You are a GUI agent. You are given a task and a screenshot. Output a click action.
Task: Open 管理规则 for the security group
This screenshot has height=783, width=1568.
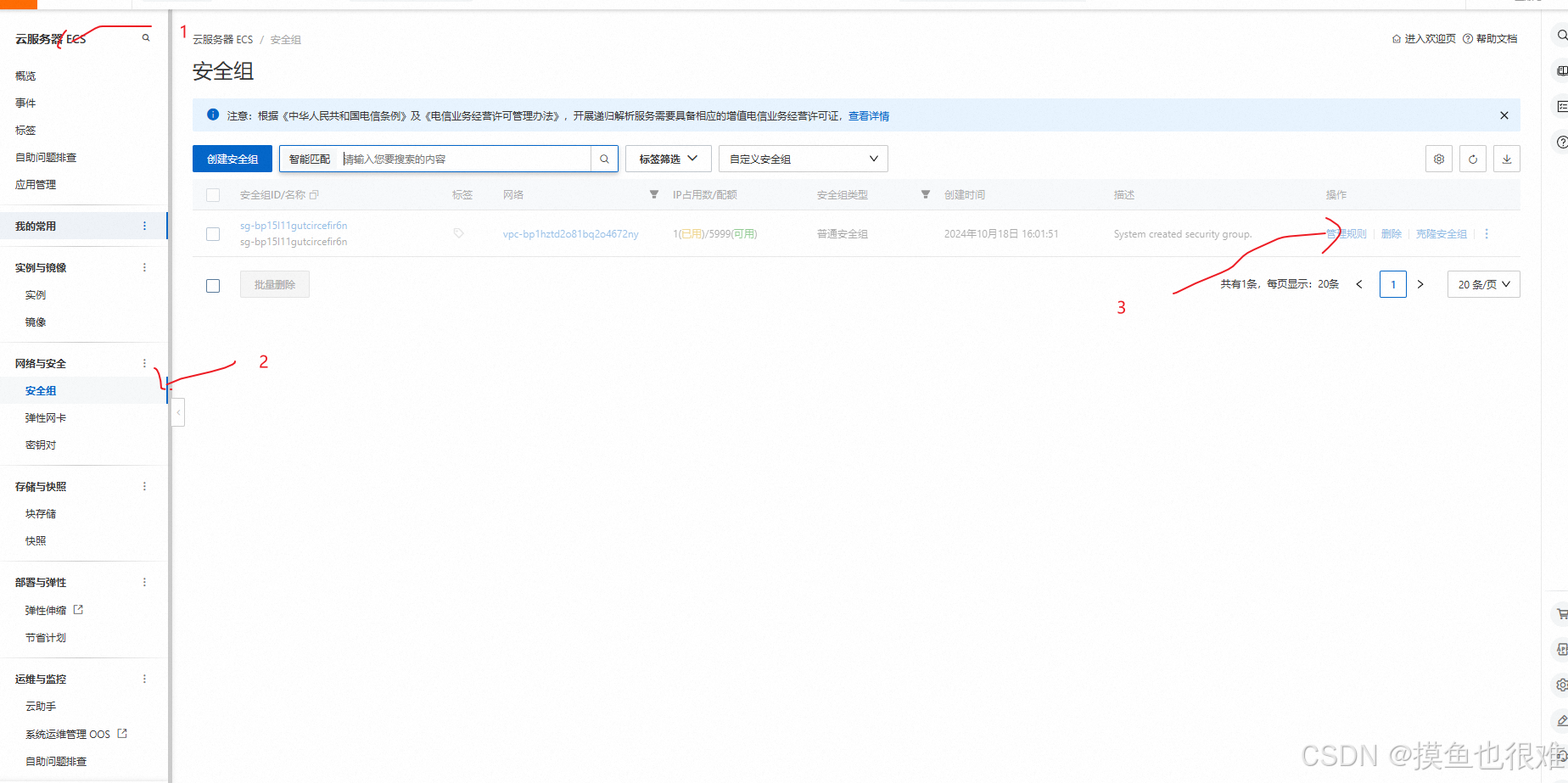pyautogui.click(x=1347, y=234)
